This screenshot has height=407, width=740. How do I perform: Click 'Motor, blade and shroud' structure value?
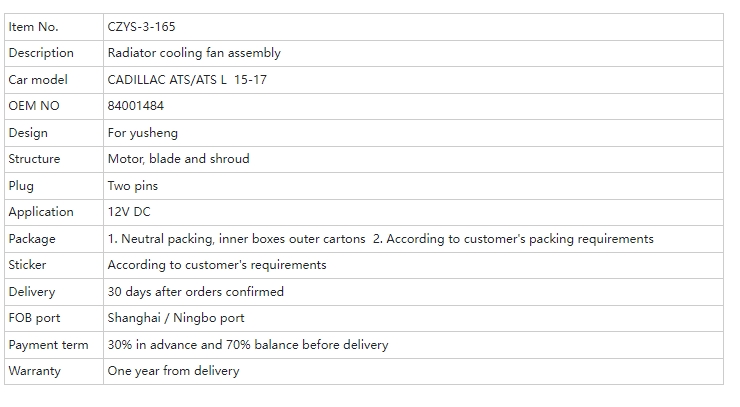pos(178,159)
